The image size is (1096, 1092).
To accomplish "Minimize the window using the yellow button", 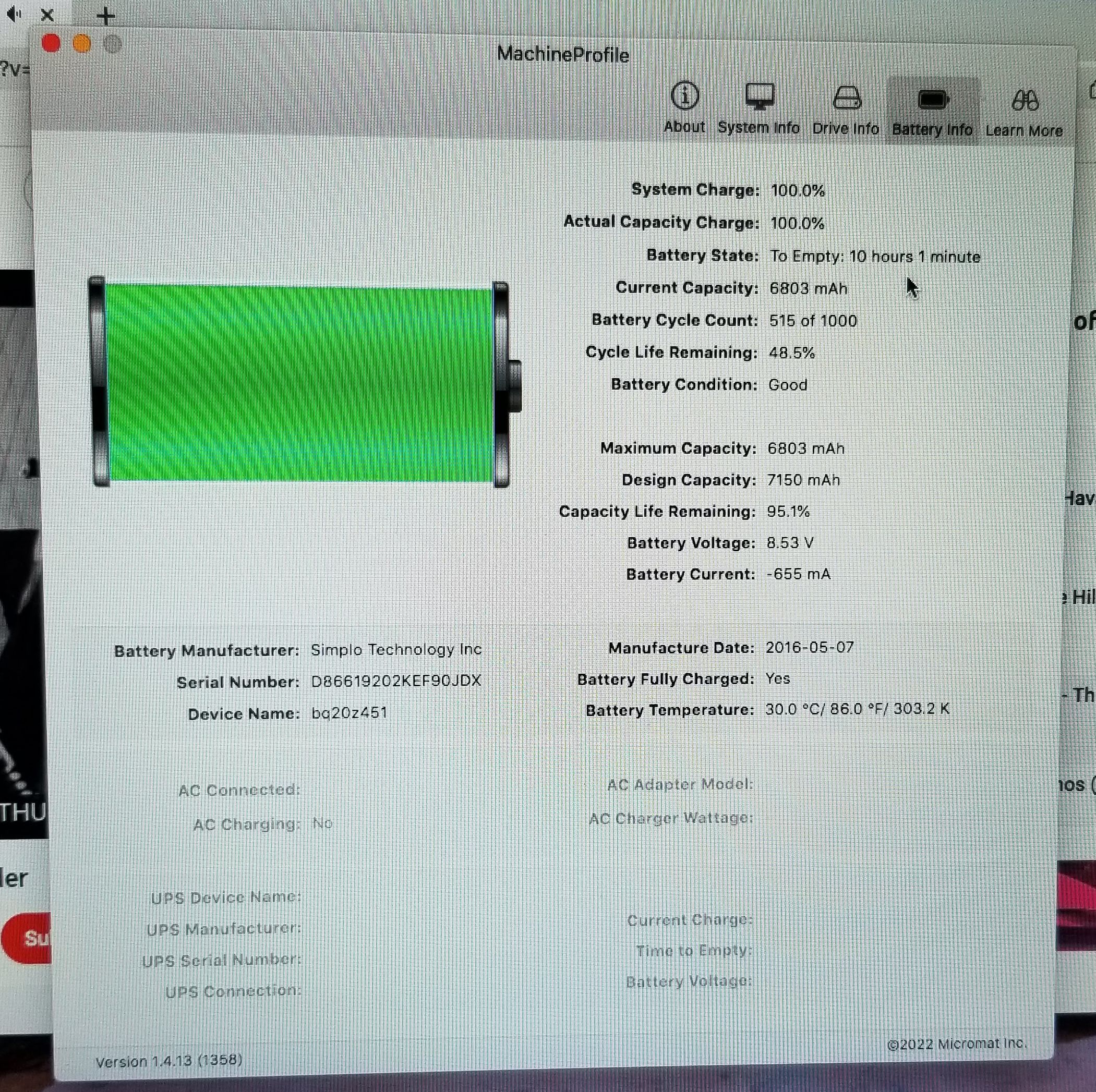I will 82,44.
